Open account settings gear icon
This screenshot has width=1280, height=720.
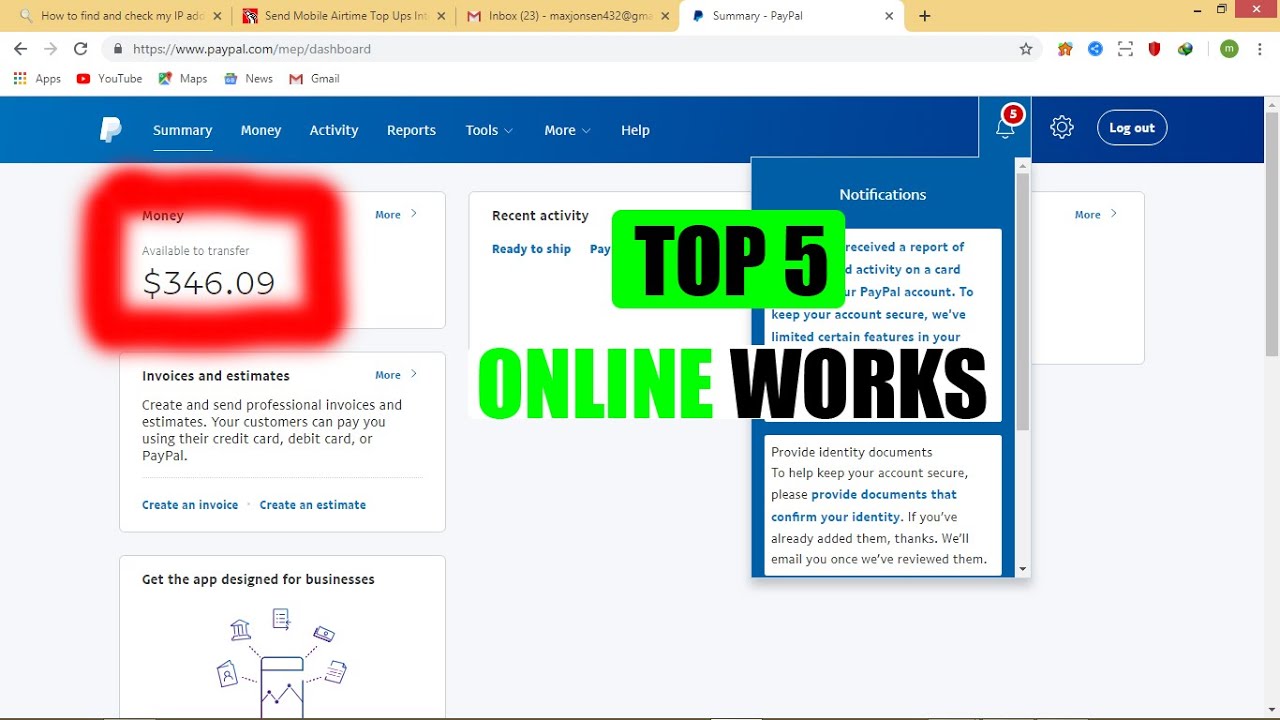tap(1062, 127)
